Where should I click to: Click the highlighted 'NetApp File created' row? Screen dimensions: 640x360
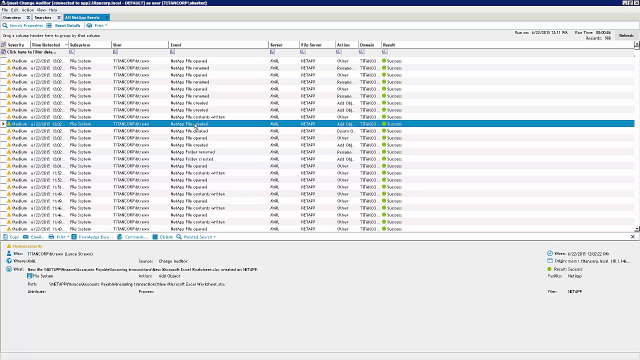(x=317, y=124)
